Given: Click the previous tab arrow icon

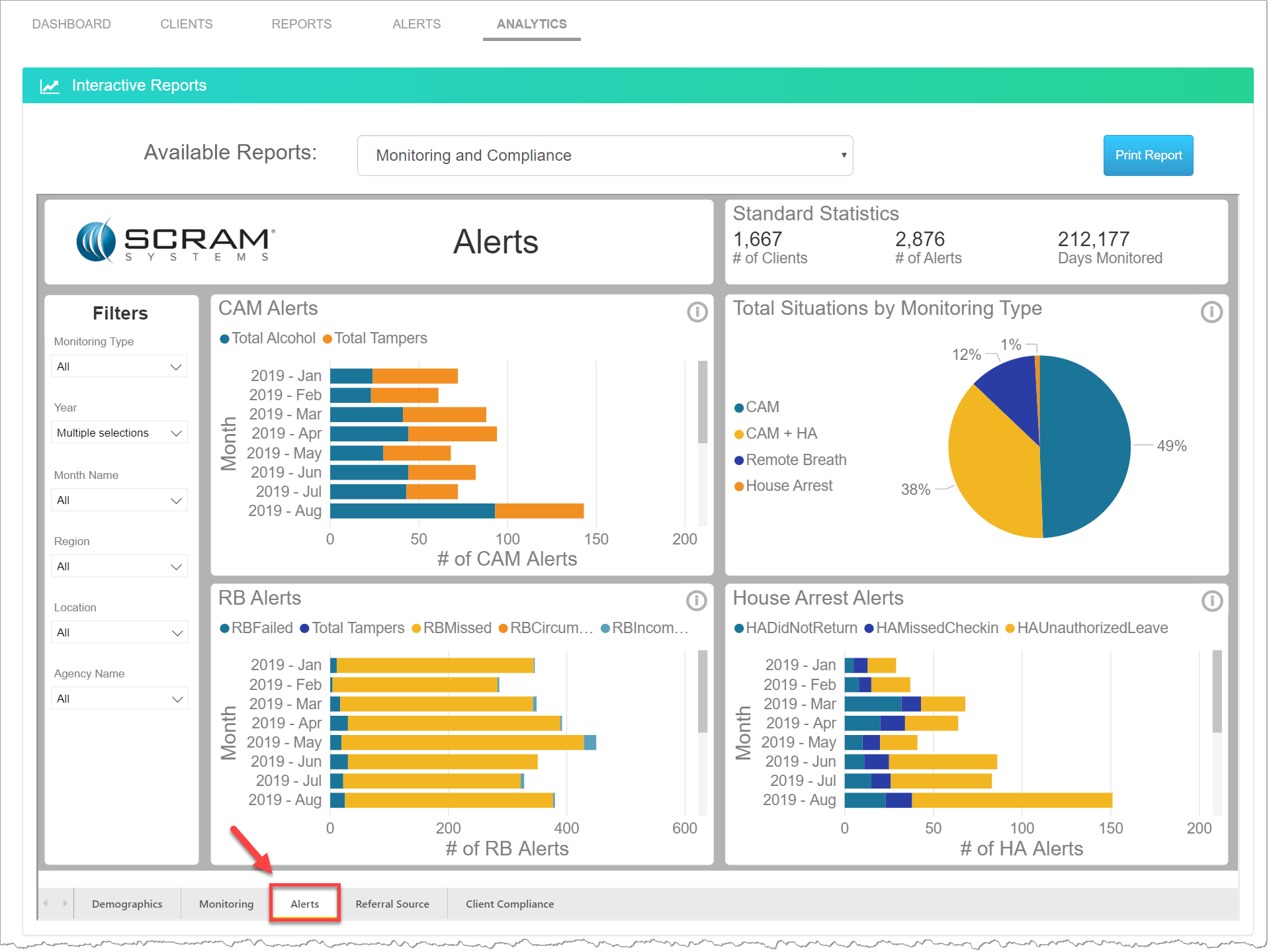Looking at the screenshot, I should 46,903.
